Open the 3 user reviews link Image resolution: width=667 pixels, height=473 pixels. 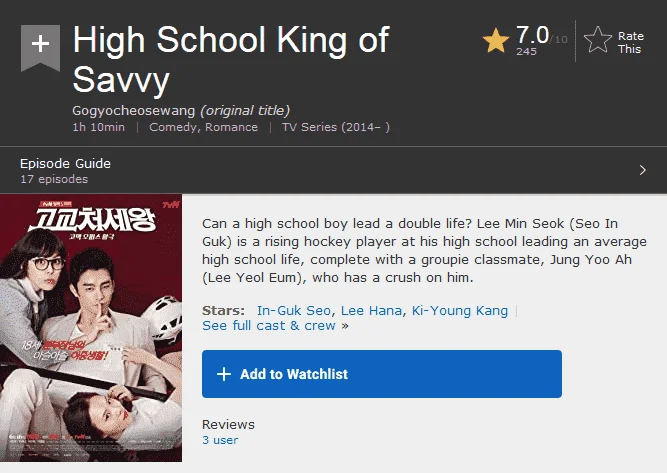click(x=220, y=440)
